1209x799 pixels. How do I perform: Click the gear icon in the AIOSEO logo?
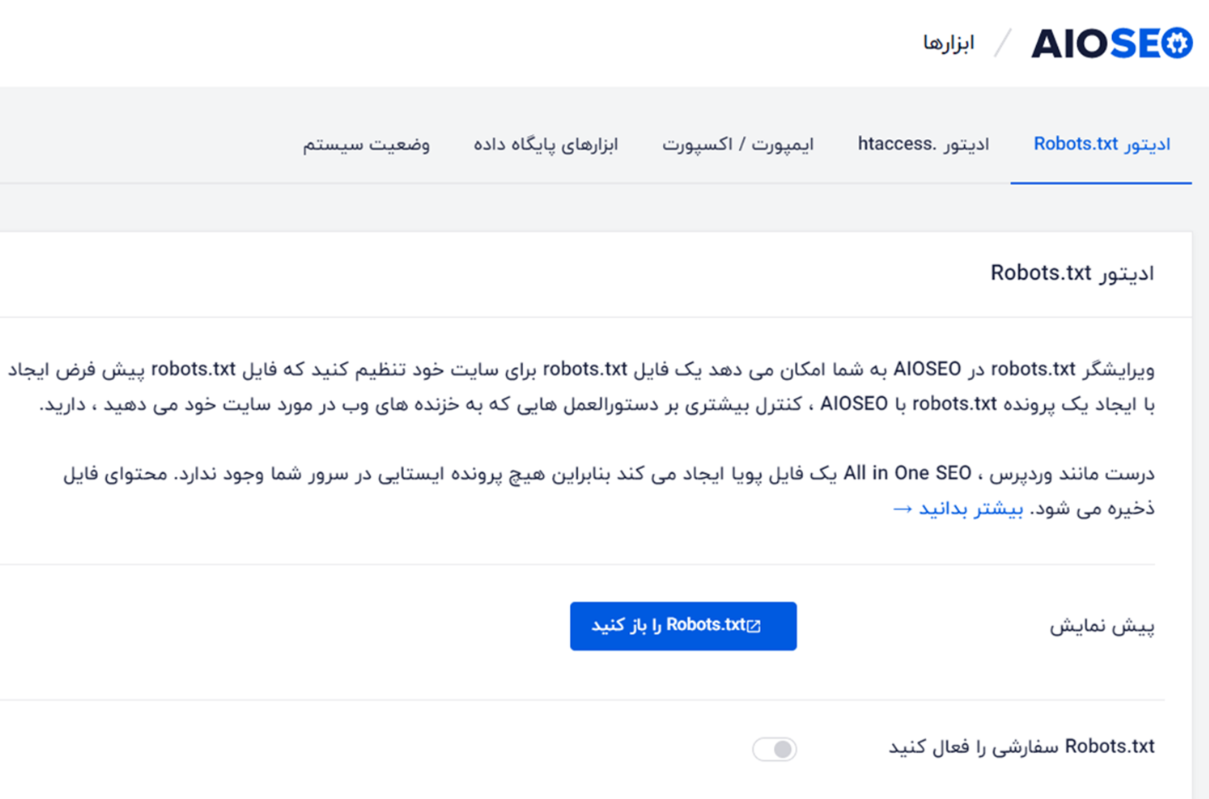coord(1177,43)
